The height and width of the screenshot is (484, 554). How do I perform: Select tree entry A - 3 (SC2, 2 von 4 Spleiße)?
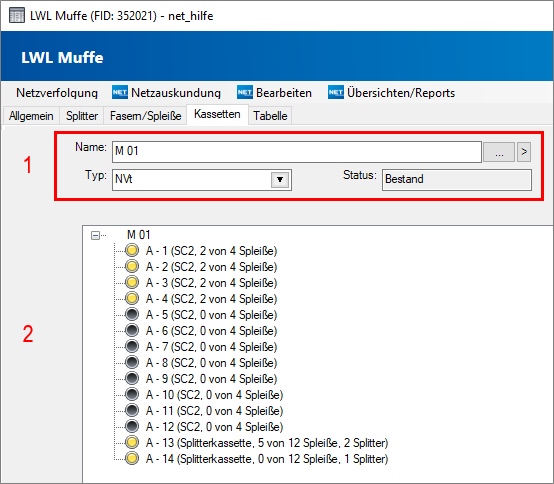click(211, 283)
